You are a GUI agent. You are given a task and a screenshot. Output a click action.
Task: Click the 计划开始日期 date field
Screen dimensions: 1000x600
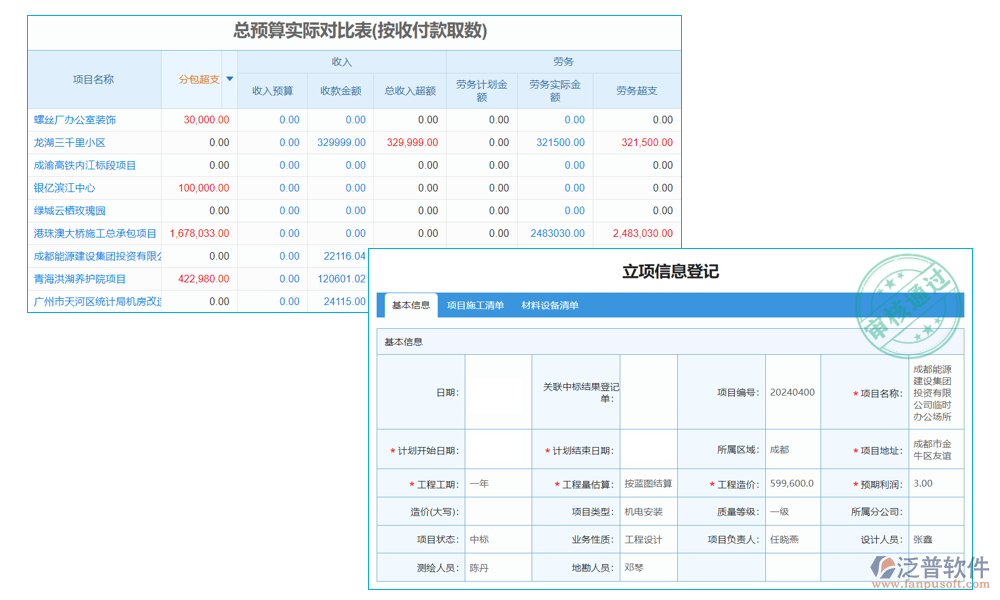(497, 449)
